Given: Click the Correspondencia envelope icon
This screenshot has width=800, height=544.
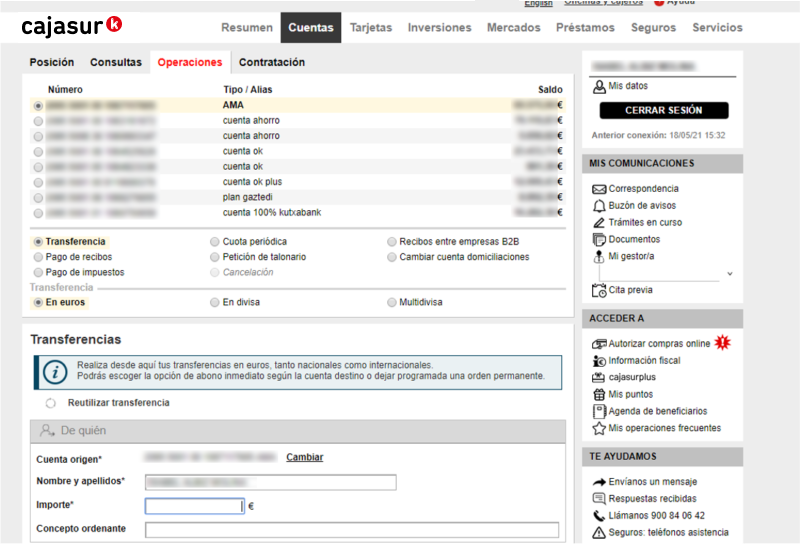Looking at the screenshot, I should pos(599,189).
